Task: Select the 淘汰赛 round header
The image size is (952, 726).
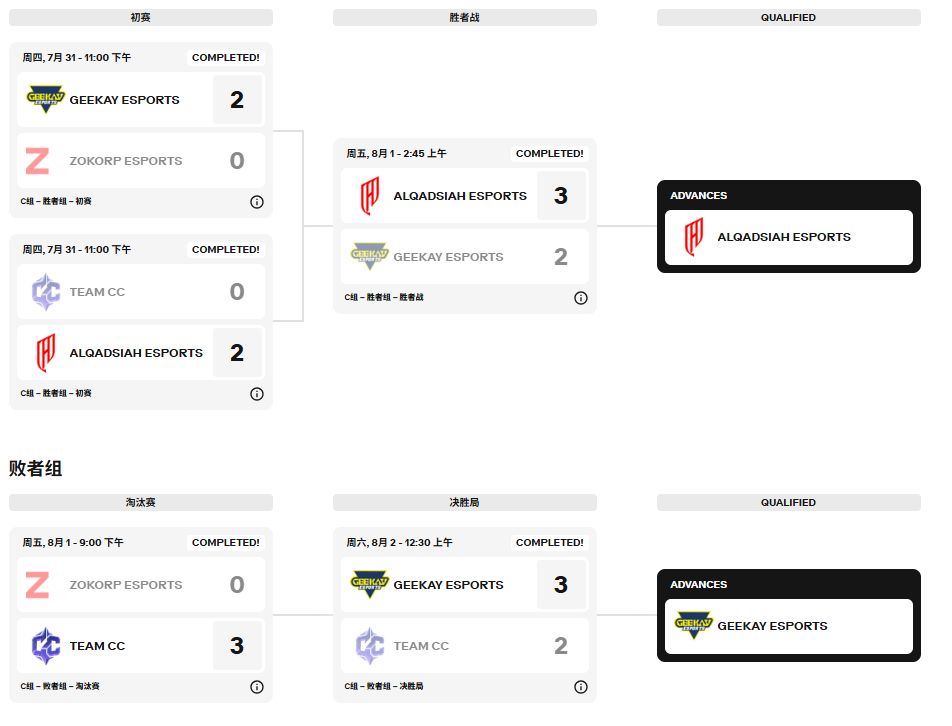Action: (141, 502)
